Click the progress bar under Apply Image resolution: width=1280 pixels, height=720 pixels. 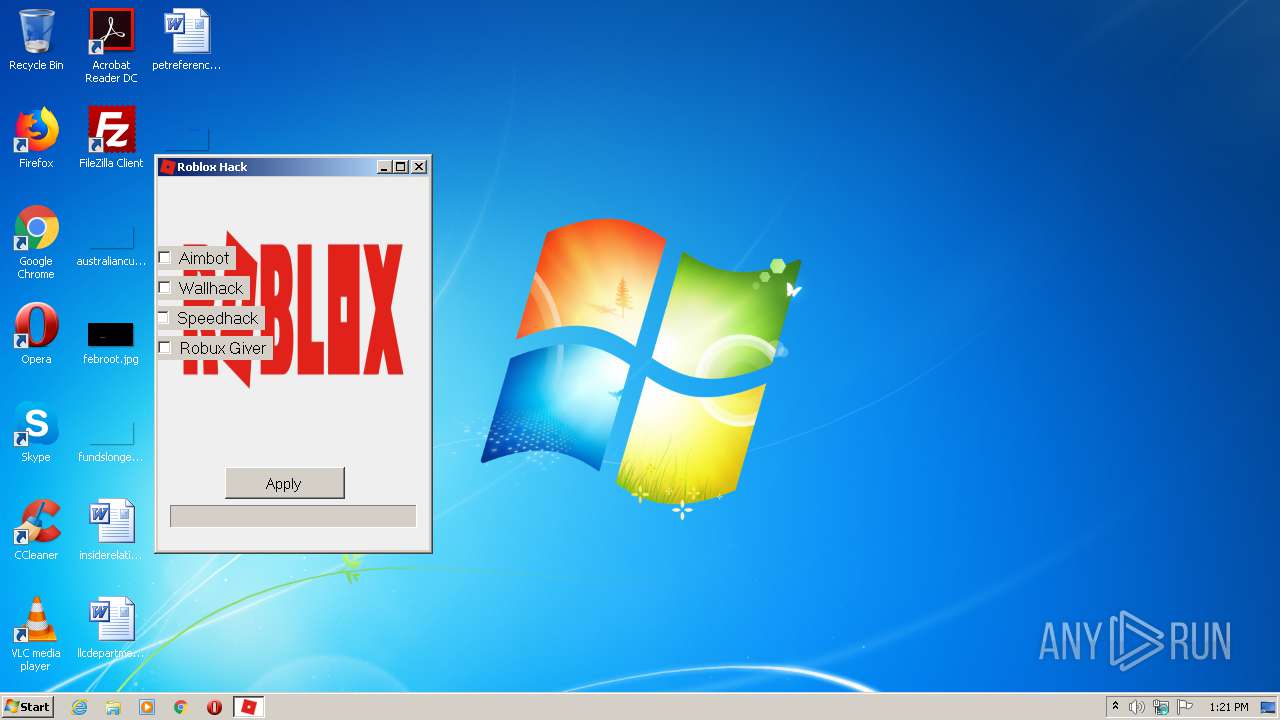pos(293,516)
